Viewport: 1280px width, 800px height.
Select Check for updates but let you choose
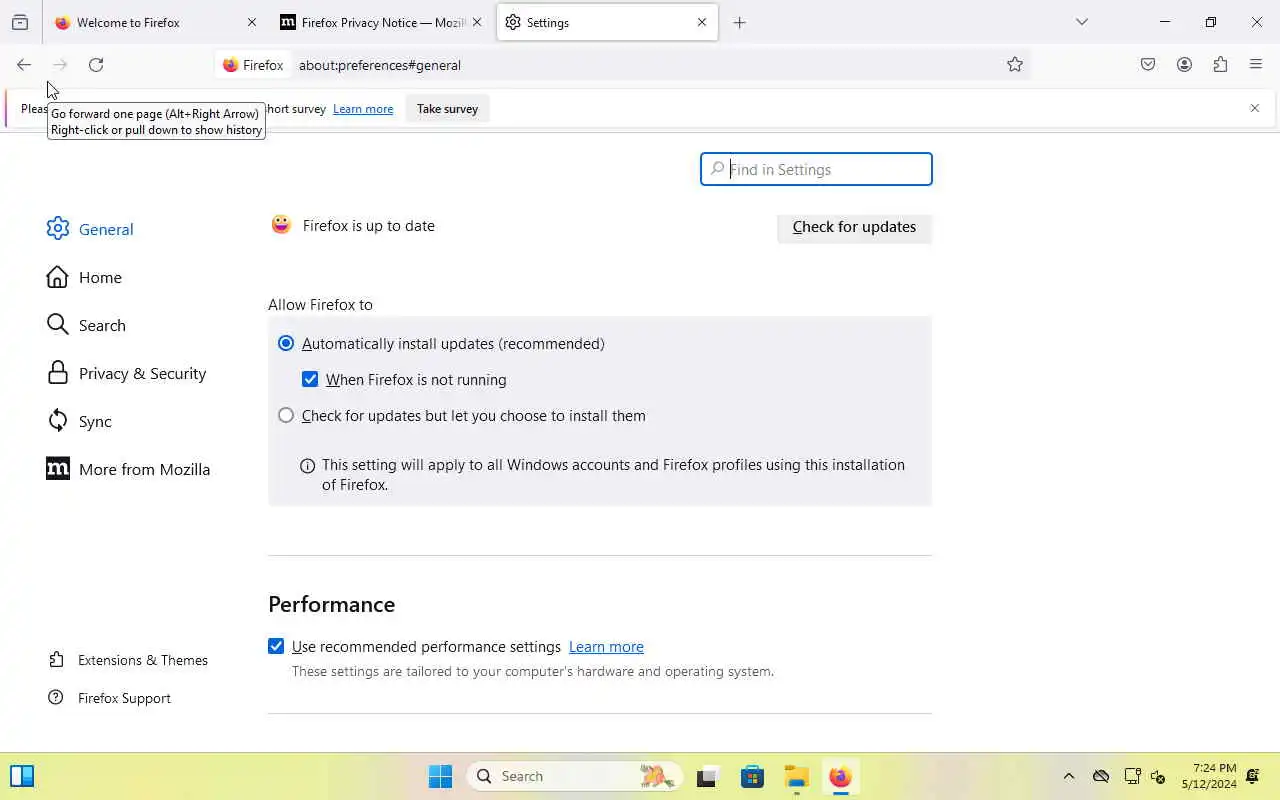pyautogui.click(x=286, y=416)
